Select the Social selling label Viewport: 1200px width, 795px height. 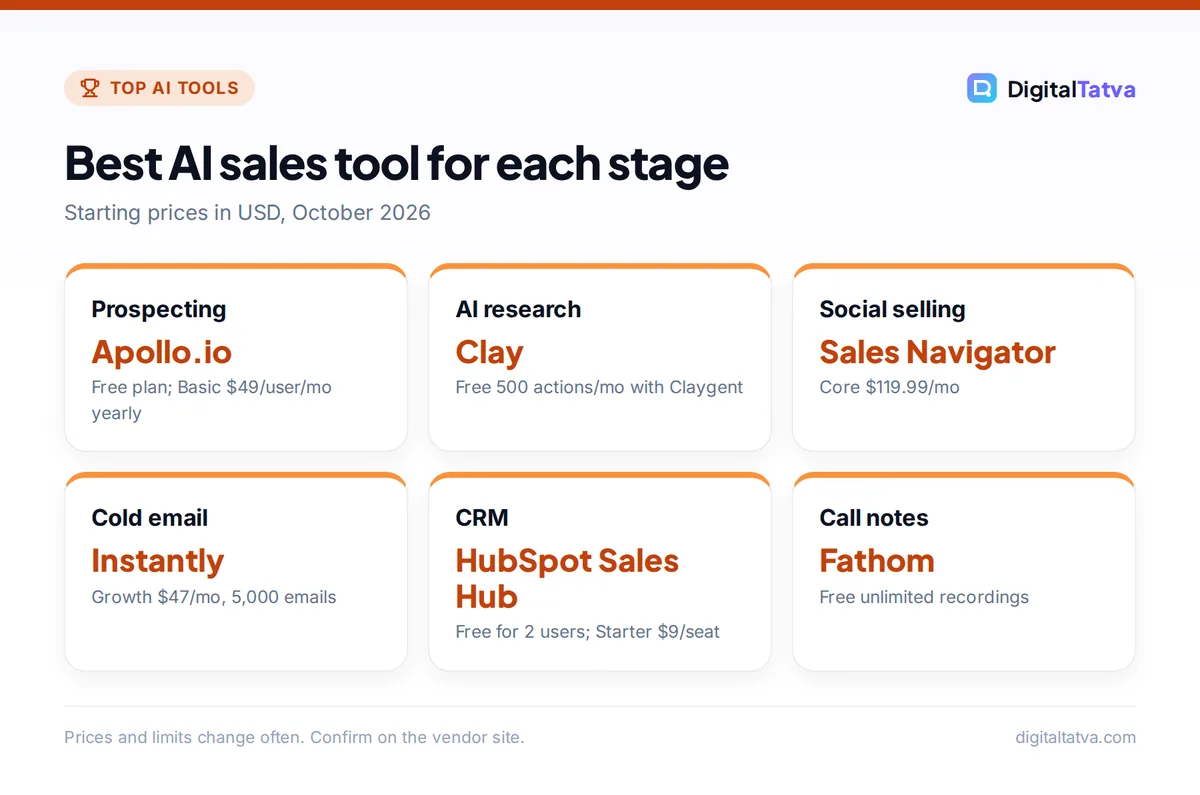[892, 309]
